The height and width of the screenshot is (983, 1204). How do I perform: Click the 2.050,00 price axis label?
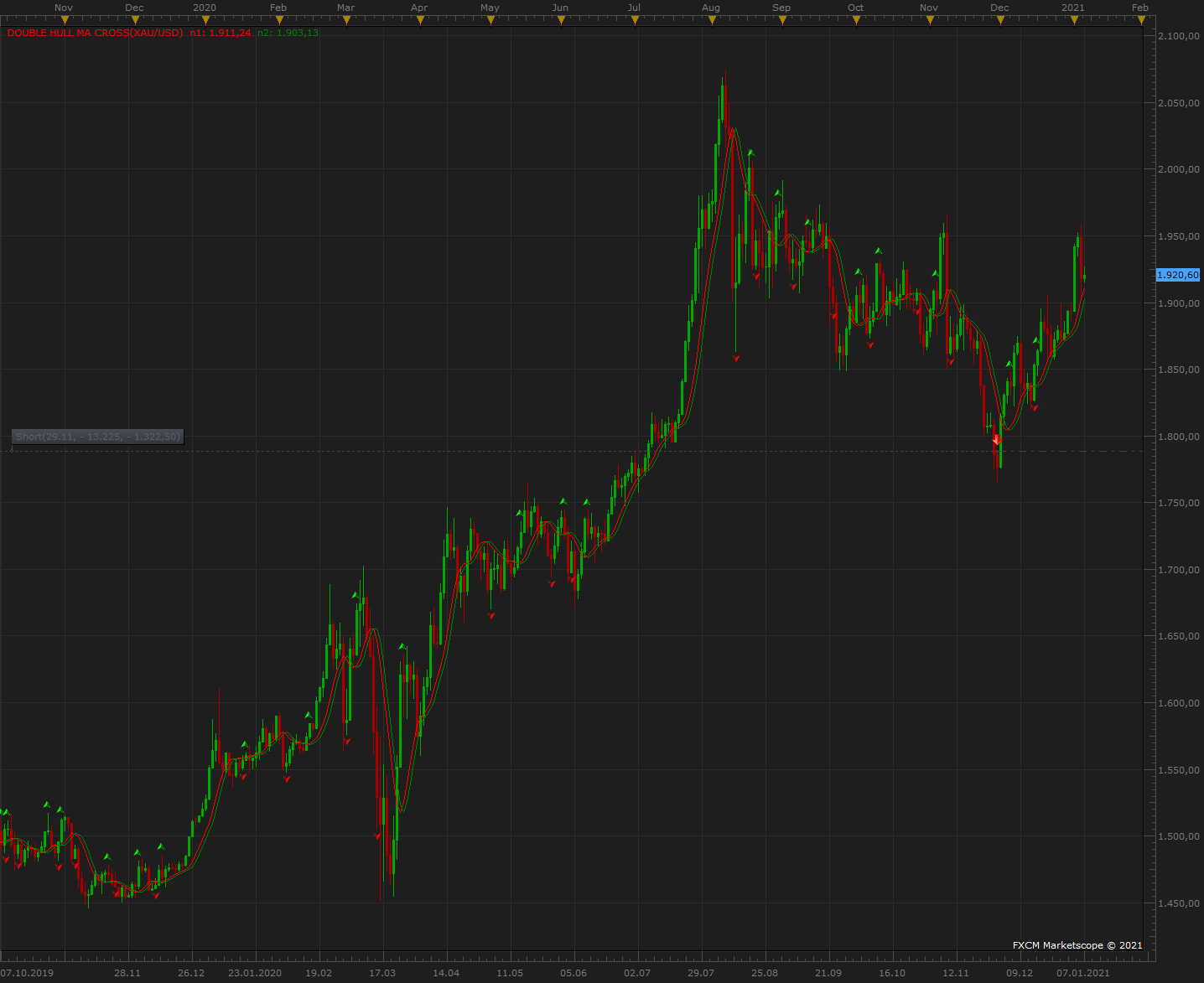[x=1178, y=103]
